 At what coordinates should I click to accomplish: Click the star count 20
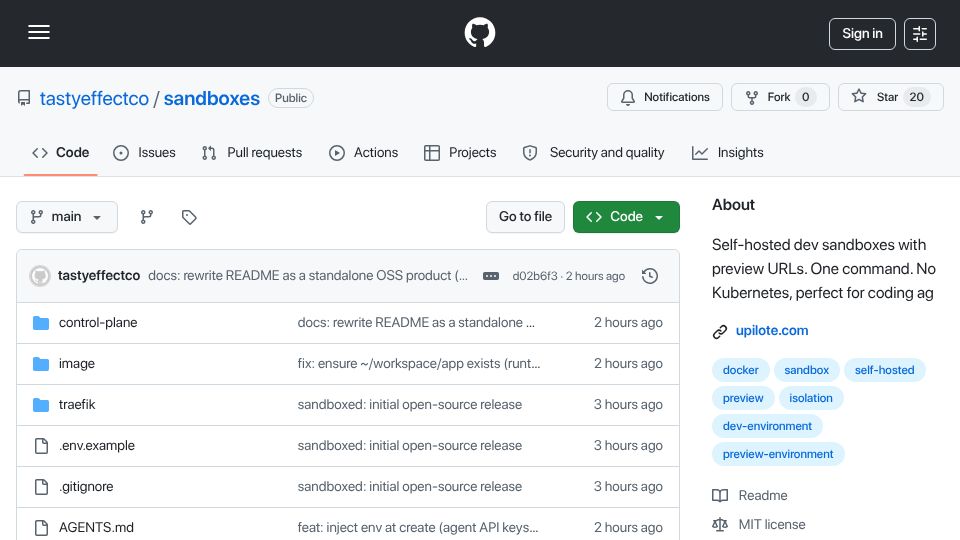click(916, 97)
